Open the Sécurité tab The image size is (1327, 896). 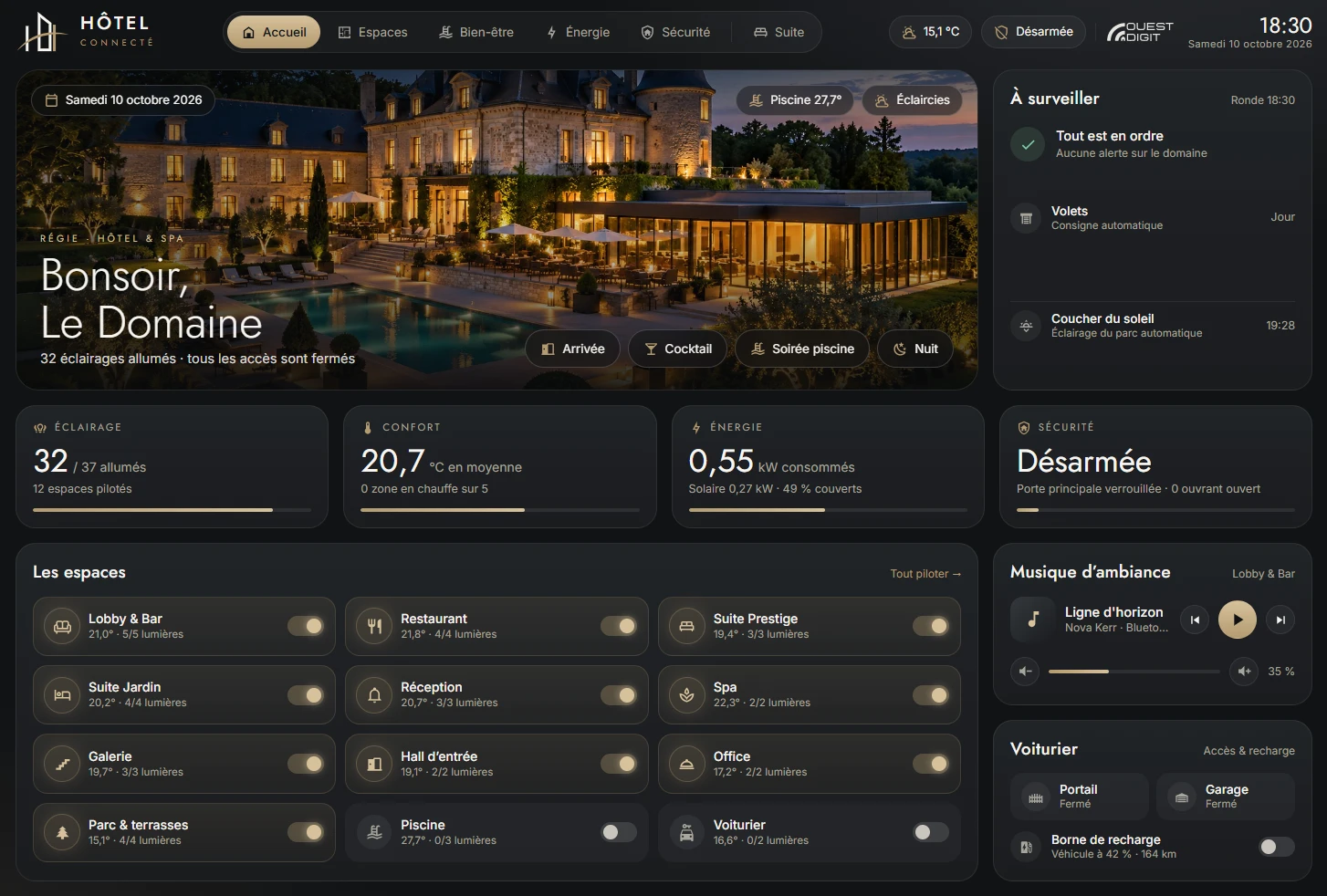point(675,32)
